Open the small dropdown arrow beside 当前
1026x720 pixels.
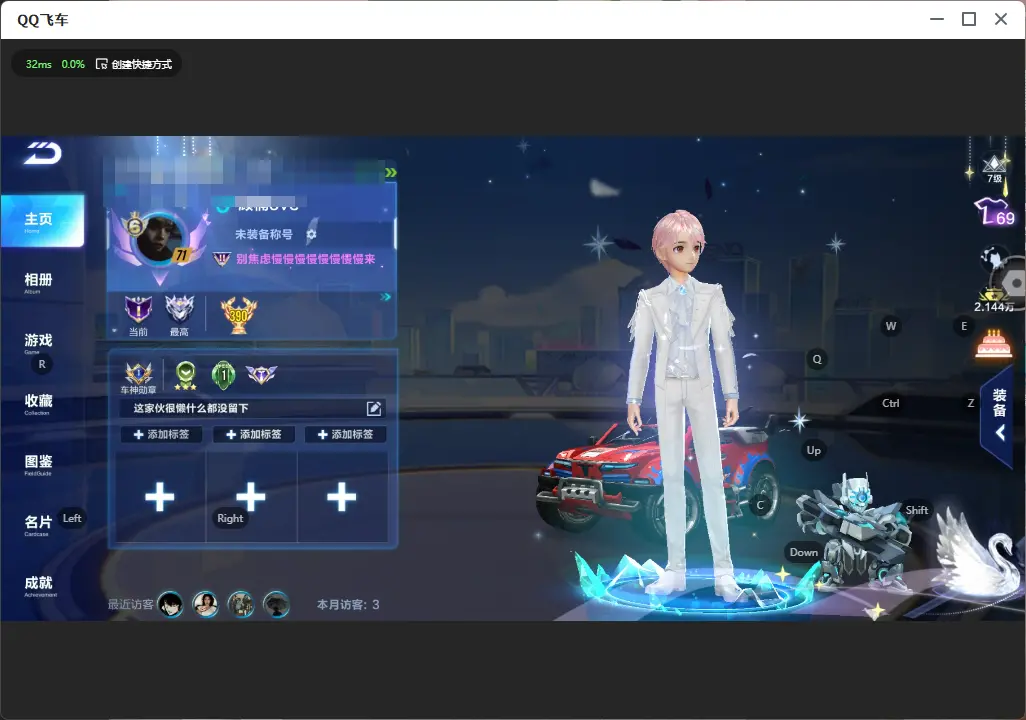115,331
